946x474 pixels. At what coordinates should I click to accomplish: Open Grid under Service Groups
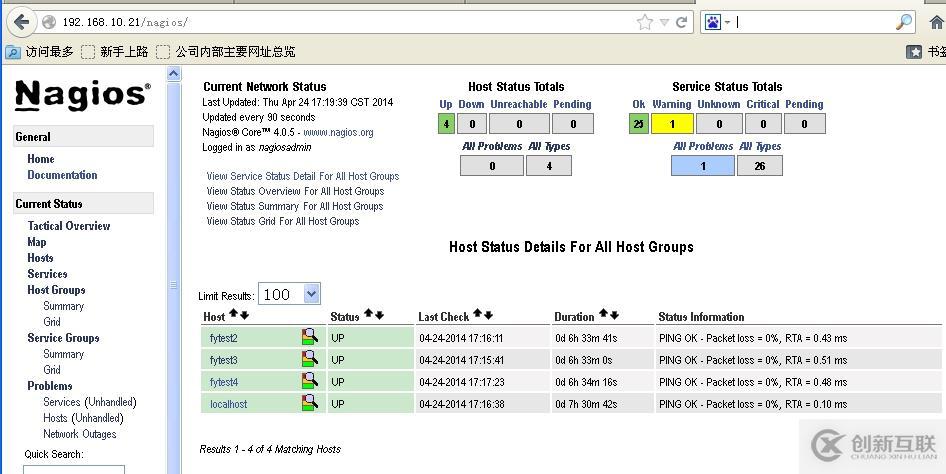tap(52, 370)
